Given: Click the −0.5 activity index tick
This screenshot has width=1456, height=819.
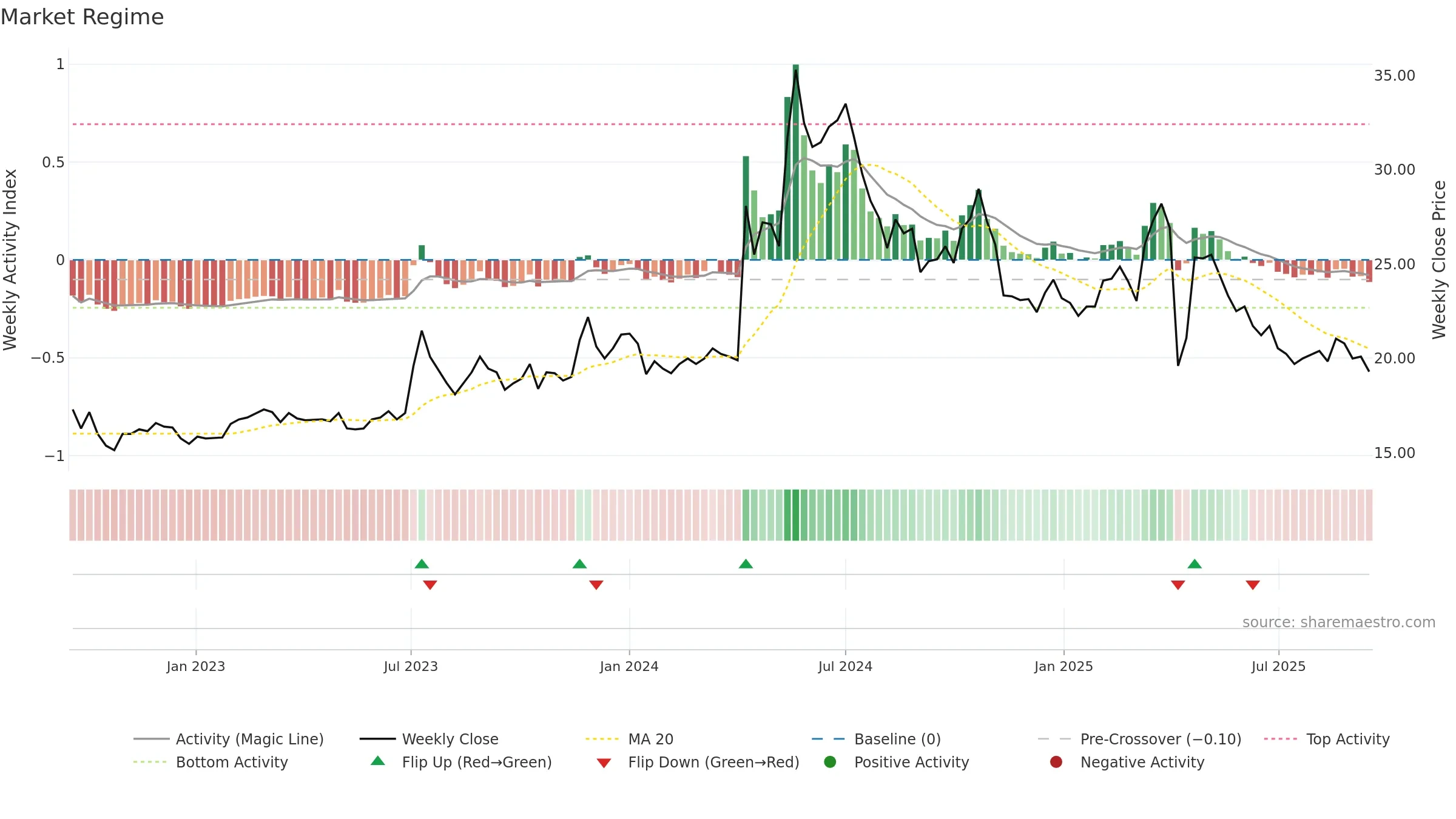Looking at the screenshot, I should (48, 358).
